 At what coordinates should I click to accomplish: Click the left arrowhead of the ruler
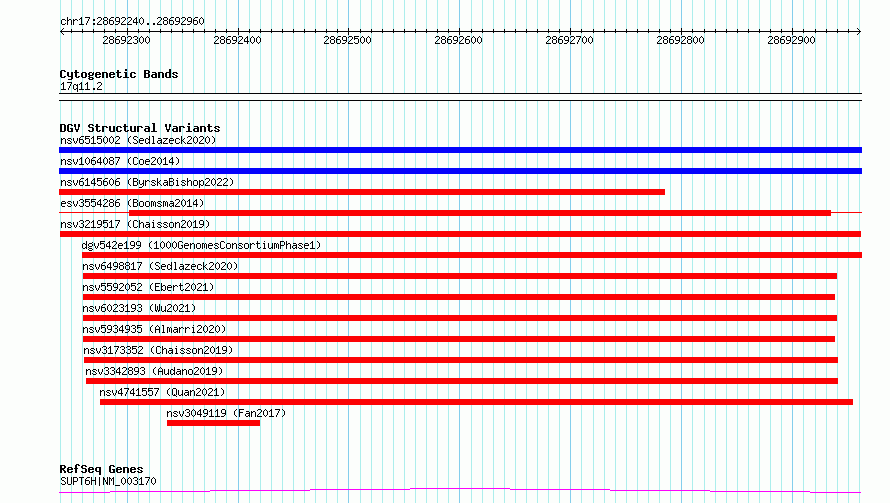(62, 32)
